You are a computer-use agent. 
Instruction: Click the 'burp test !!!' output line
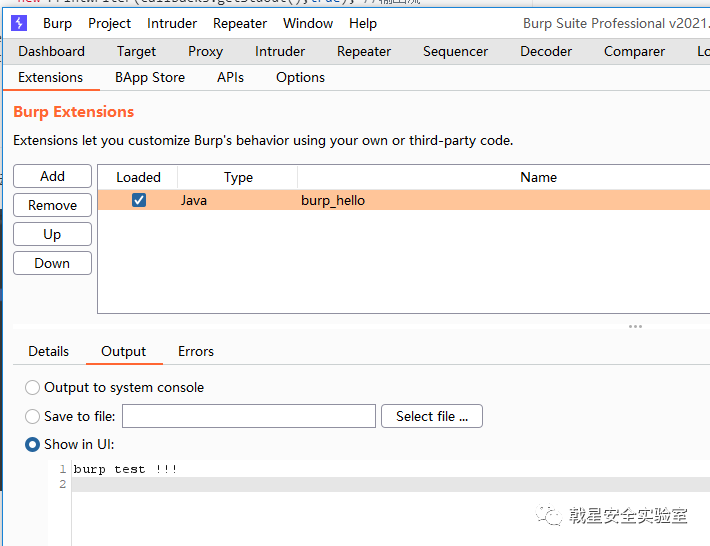coord(125,469)
